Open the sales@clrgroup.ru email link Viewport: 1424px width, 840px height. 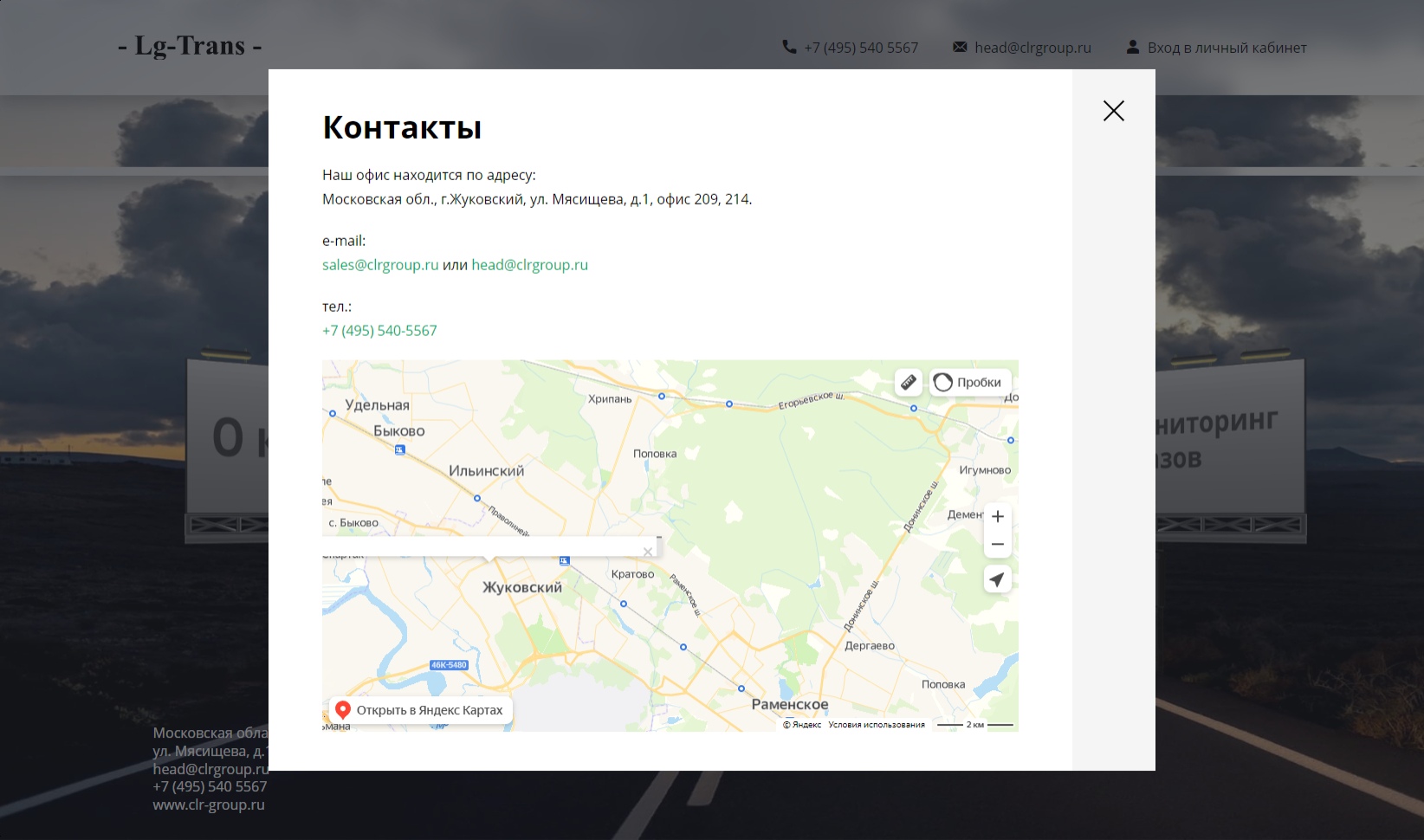pyautogui.click(x=379, y=264)
